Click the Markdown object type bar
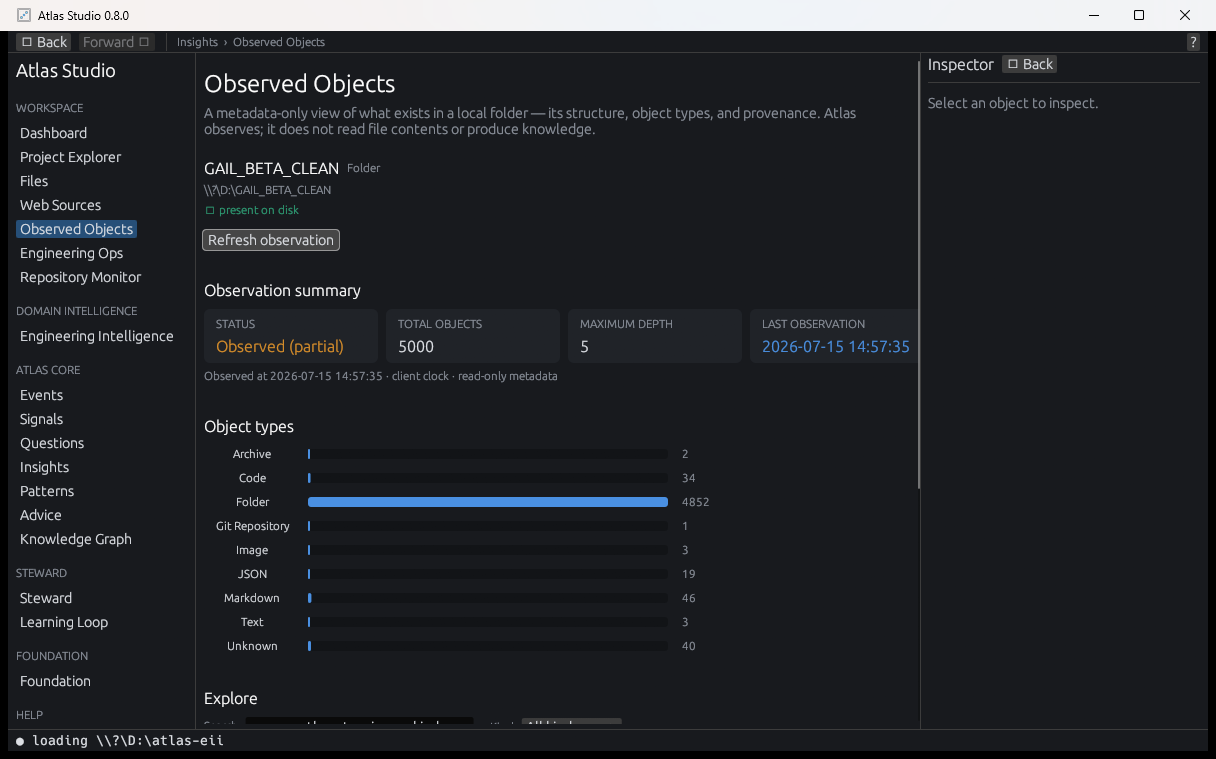1216x759 pixels. pos(488,598)
